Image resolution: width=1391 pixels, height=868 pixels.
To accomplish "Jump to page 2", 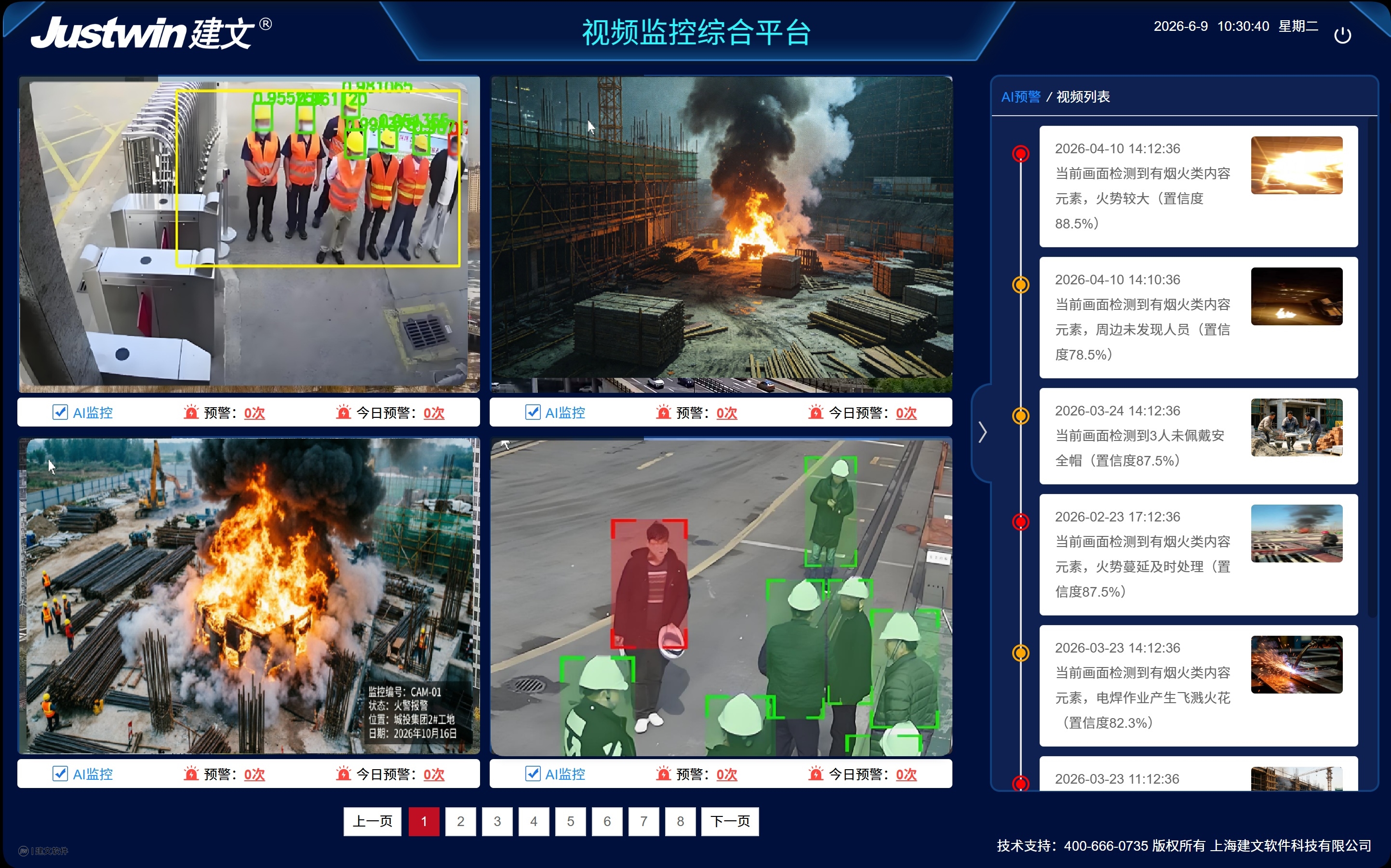I will 460,822.
